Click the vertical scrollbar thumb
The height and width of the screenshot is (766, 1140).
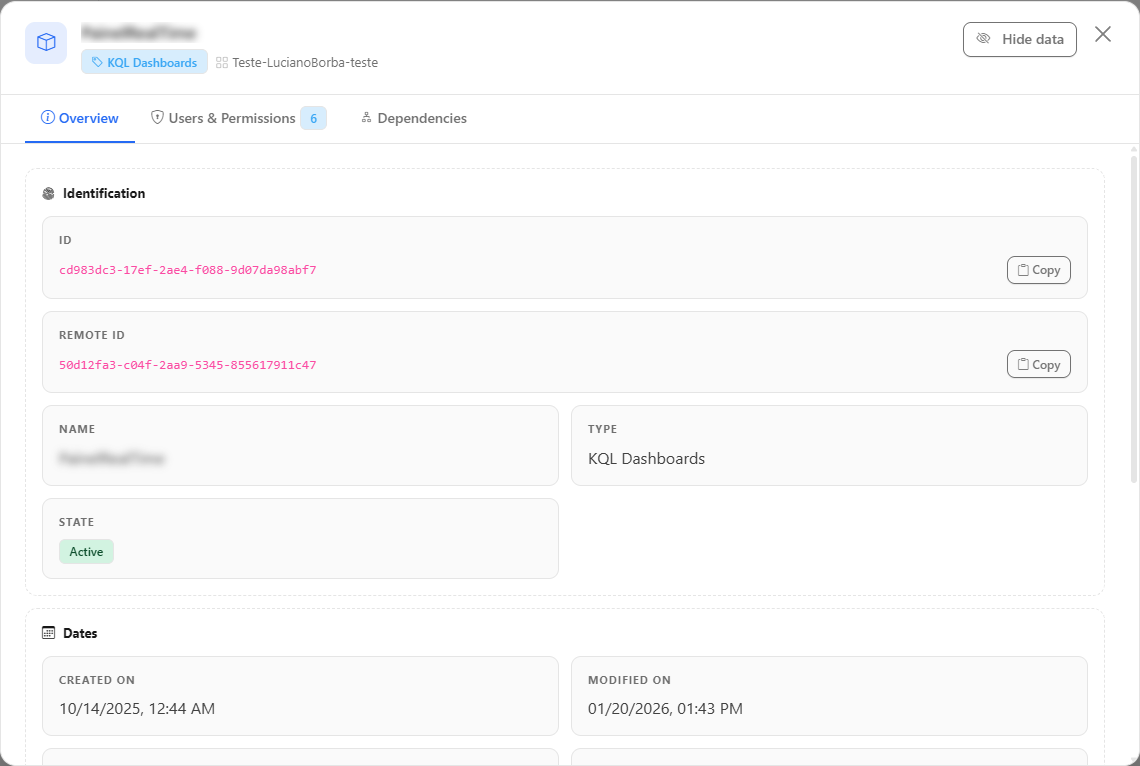[1133, 318]
